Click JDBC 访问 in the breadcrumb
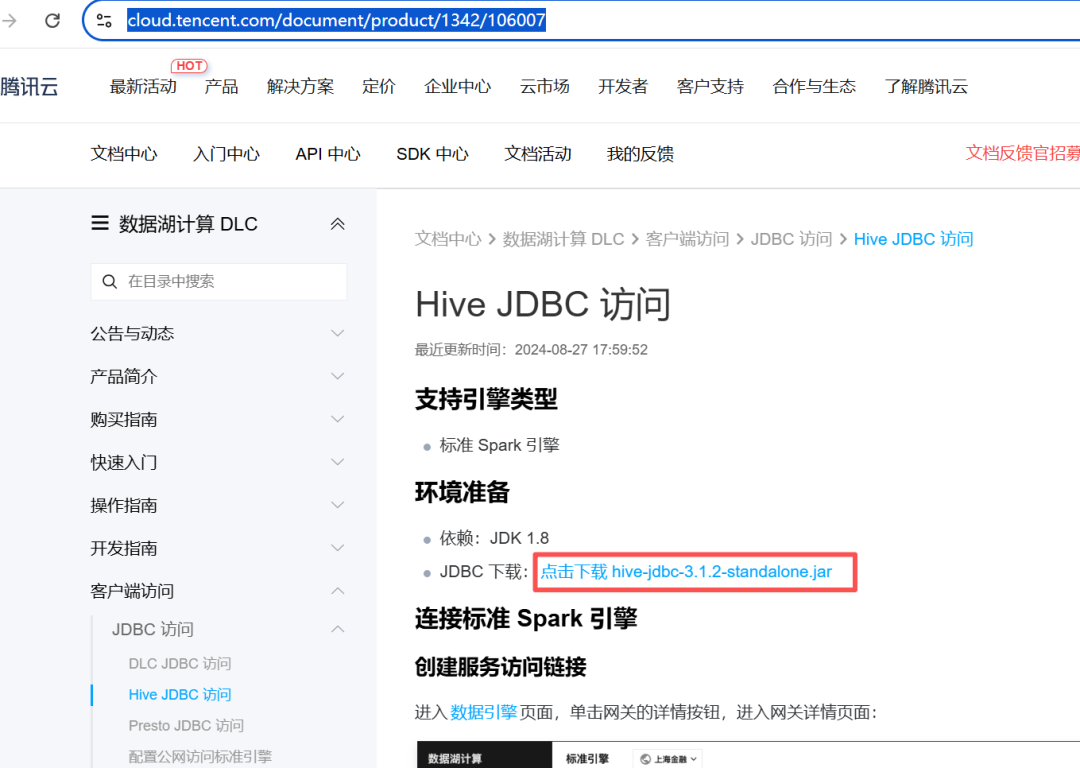 pos(791,239)
